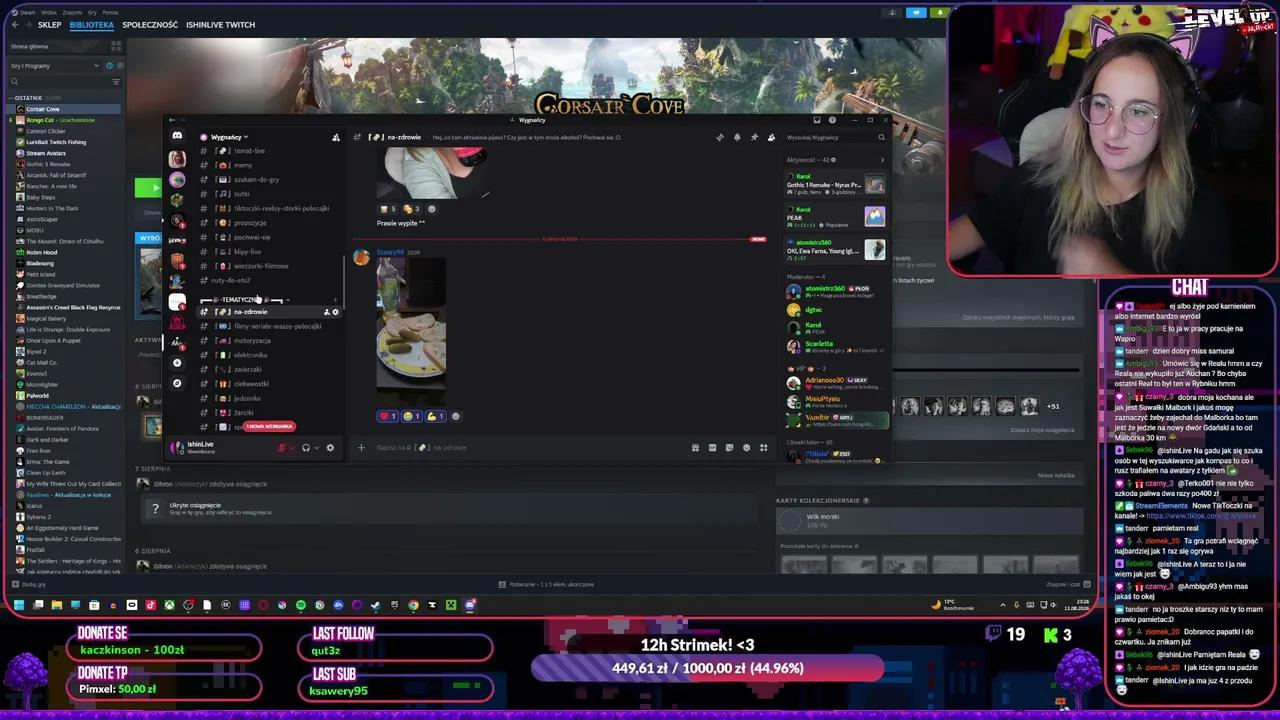Show hidden icons in the system tray
This screenshot has width=1280, height=720.
tap(1002, 605)
